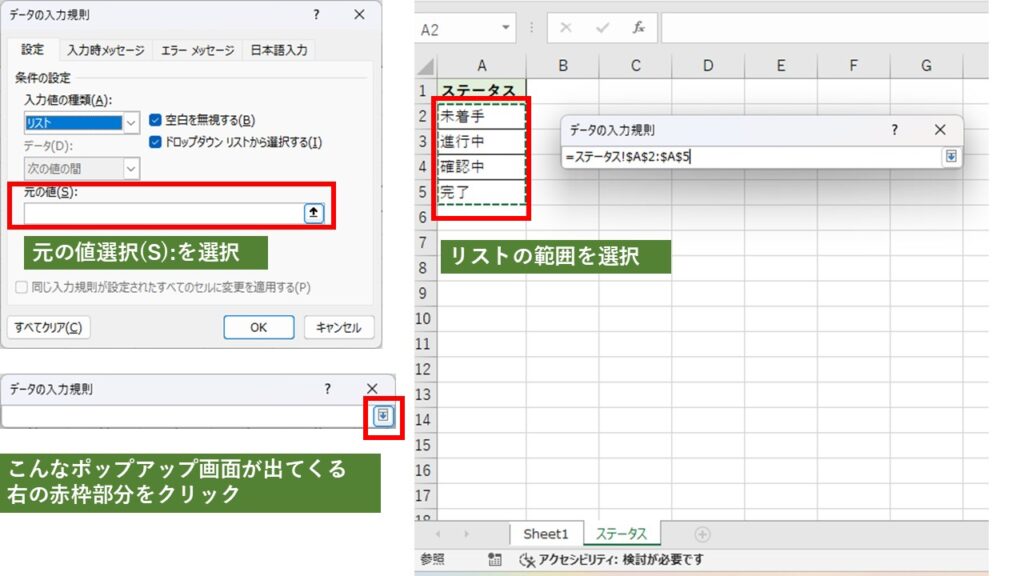This screenshot has width=1024, height=576.
Task: Click the enter checkmark in formula bar
Action: coord(602,28)
